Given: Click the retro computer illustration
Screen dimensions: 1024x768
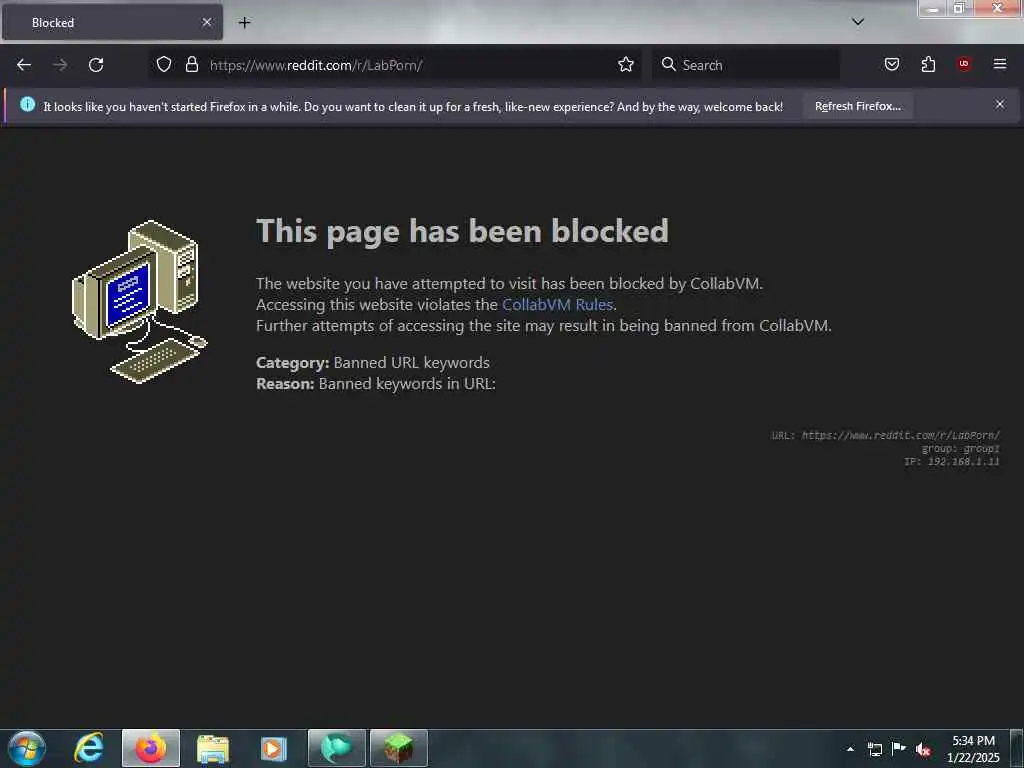Looking at the screenshot, I should coord(139,302).
